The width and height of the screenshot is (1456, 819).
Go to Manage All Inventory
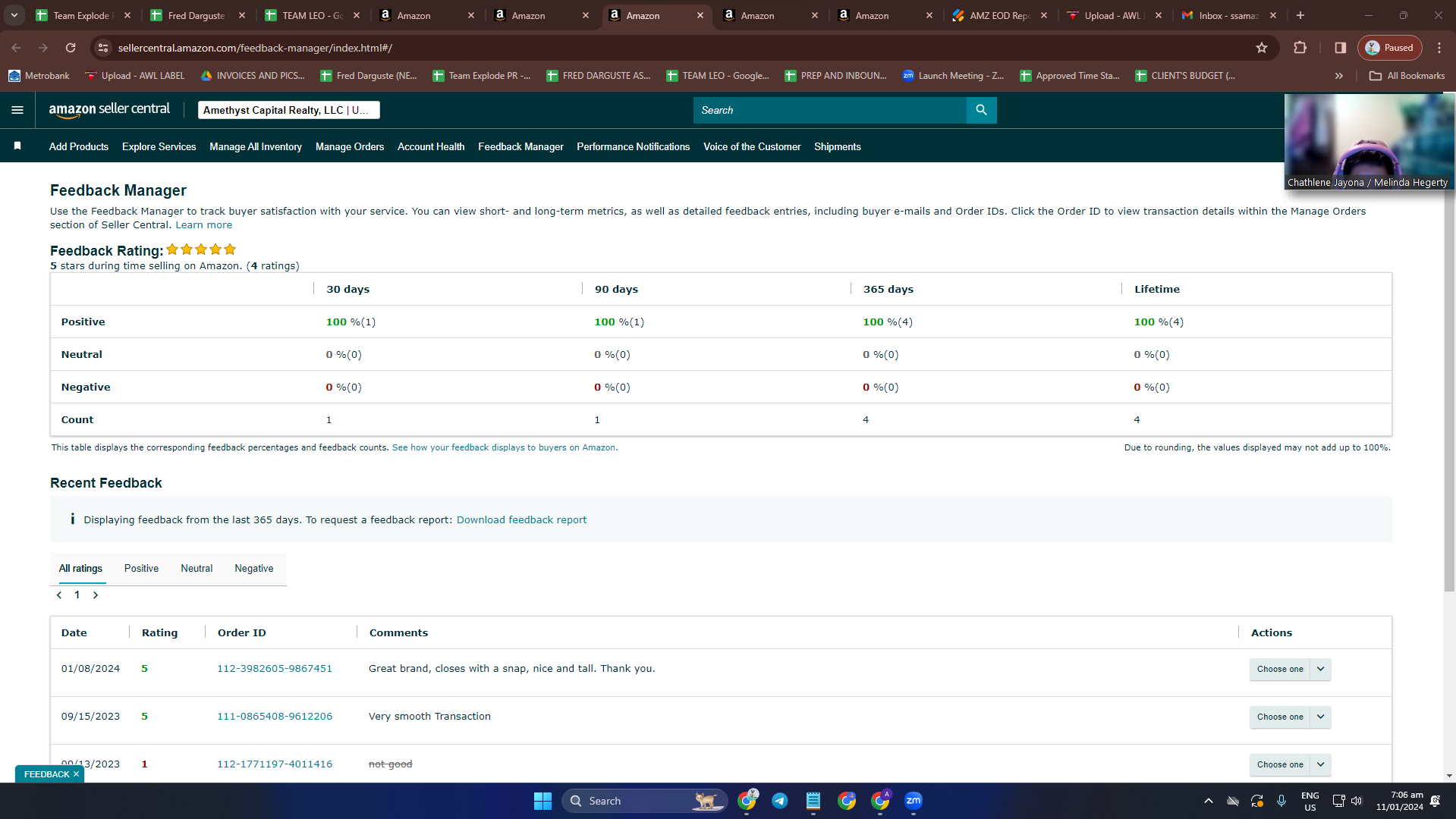(256, 147)
